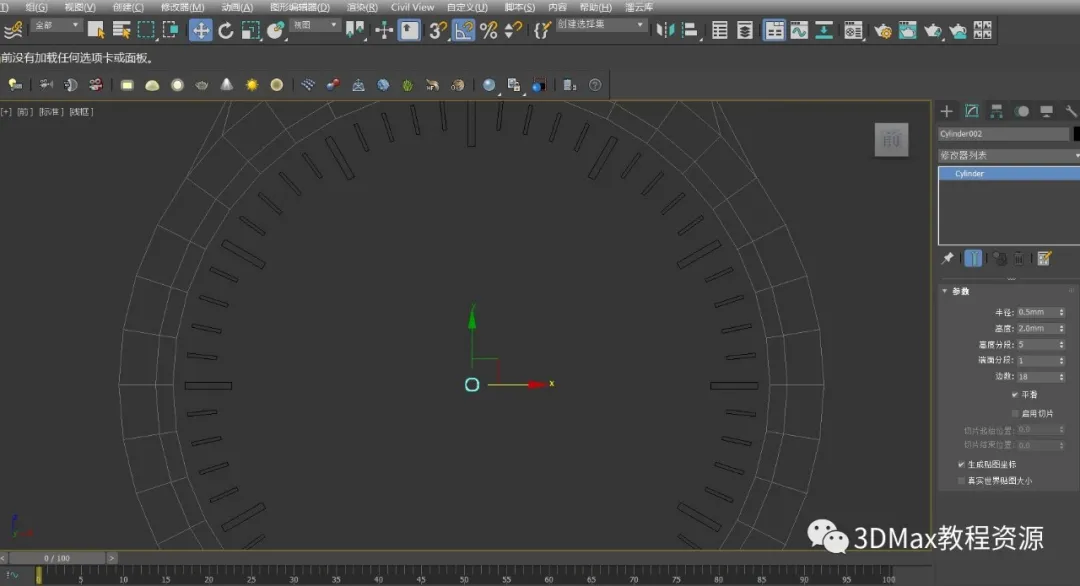Open the Civil View menu
The image size is (1080, 586).
click(413, 7)
